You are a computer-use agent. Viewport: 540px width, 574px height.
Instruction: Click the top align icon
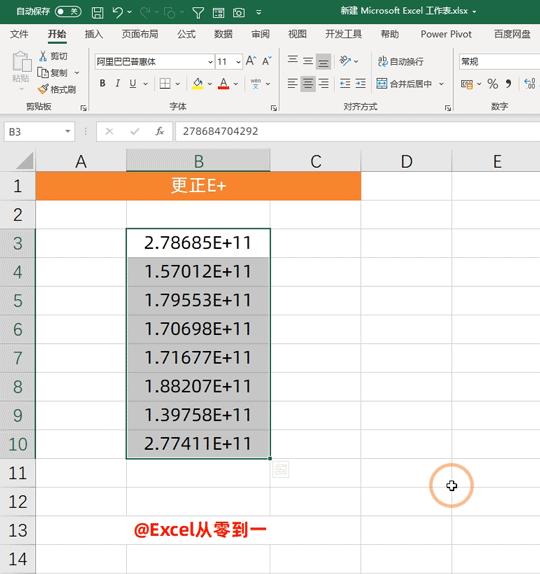292,60
